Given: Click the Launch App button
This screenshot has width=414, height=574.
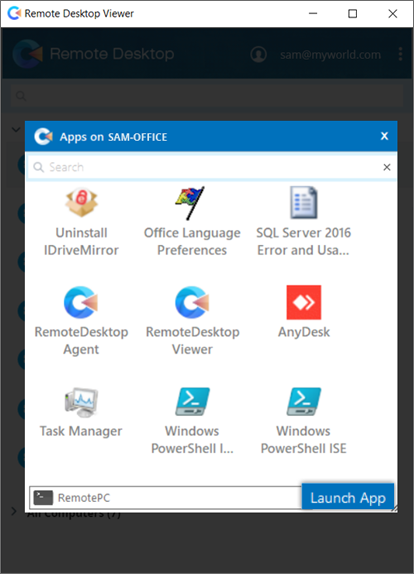Looking at the screenshot, I should click(x=348, y=497).
